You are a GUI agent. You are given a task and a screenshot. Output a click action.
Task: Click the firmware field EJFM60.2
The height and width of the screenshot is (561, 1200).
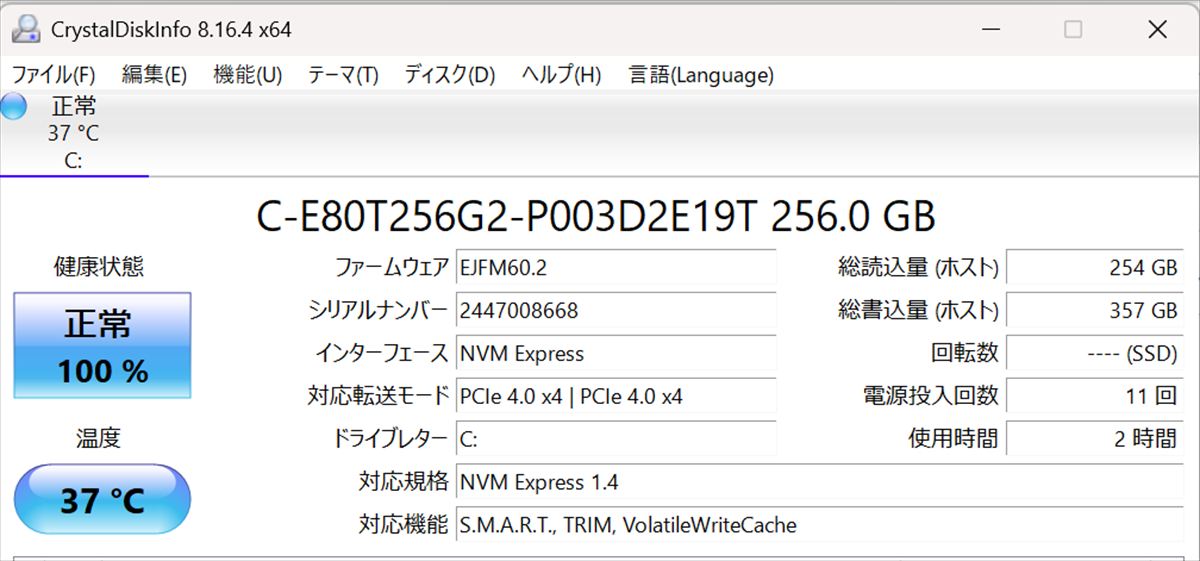coord(615,268)
